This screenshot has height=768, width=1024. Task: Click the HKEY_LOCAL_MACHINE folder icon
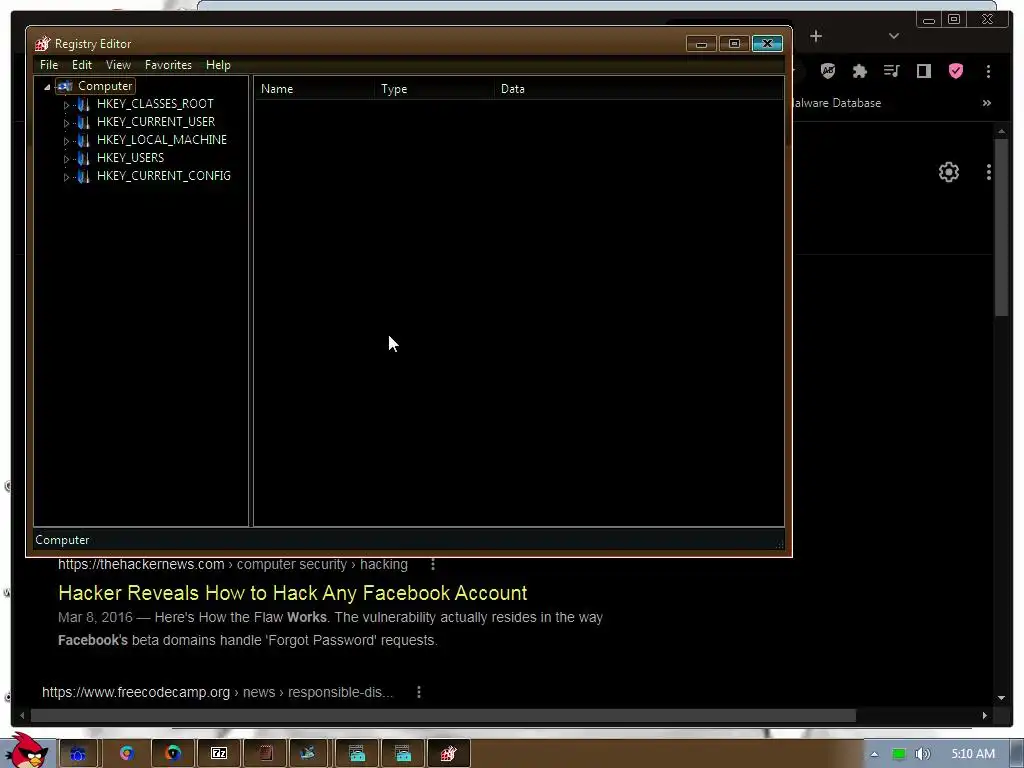[x=83, y=140]
